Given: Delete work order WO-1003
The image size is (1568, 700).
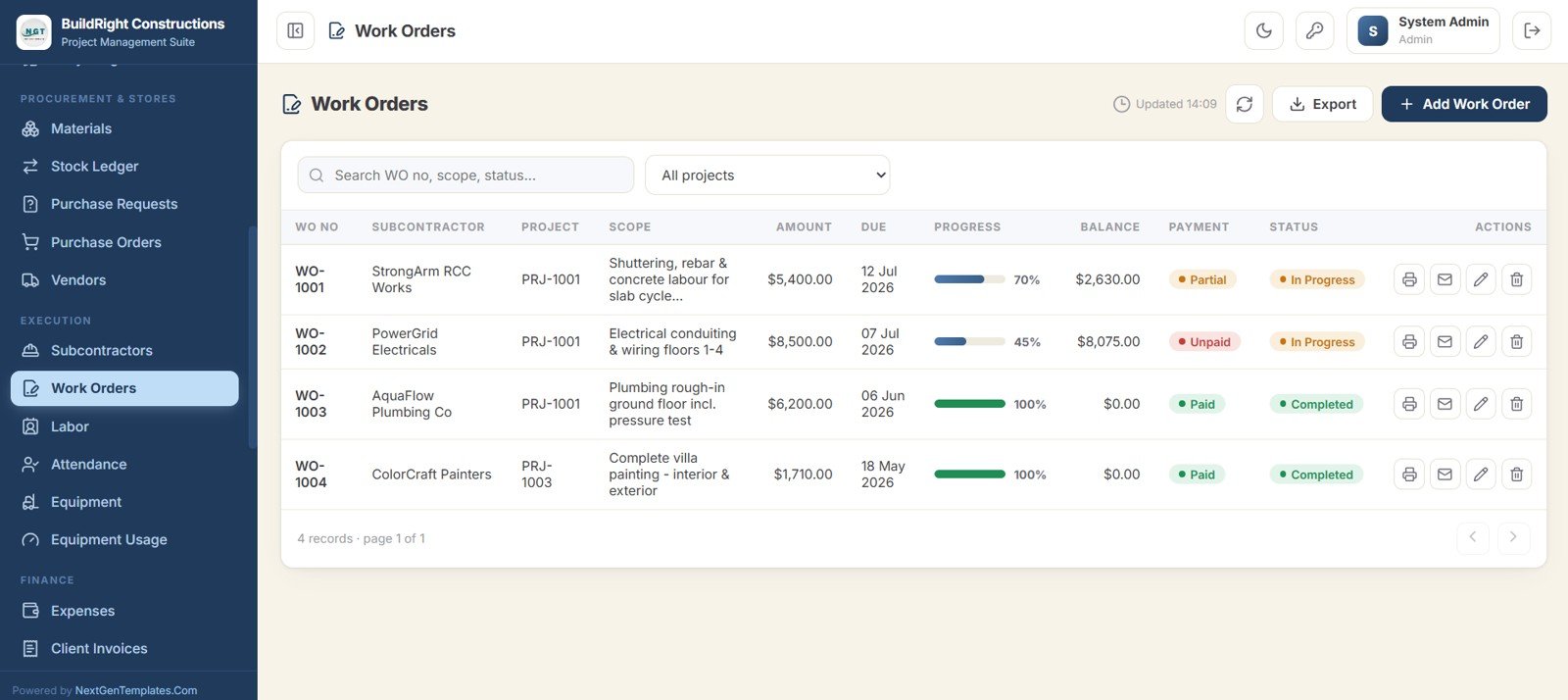Looking at the screenshot, I should (x=1516, y=404).
